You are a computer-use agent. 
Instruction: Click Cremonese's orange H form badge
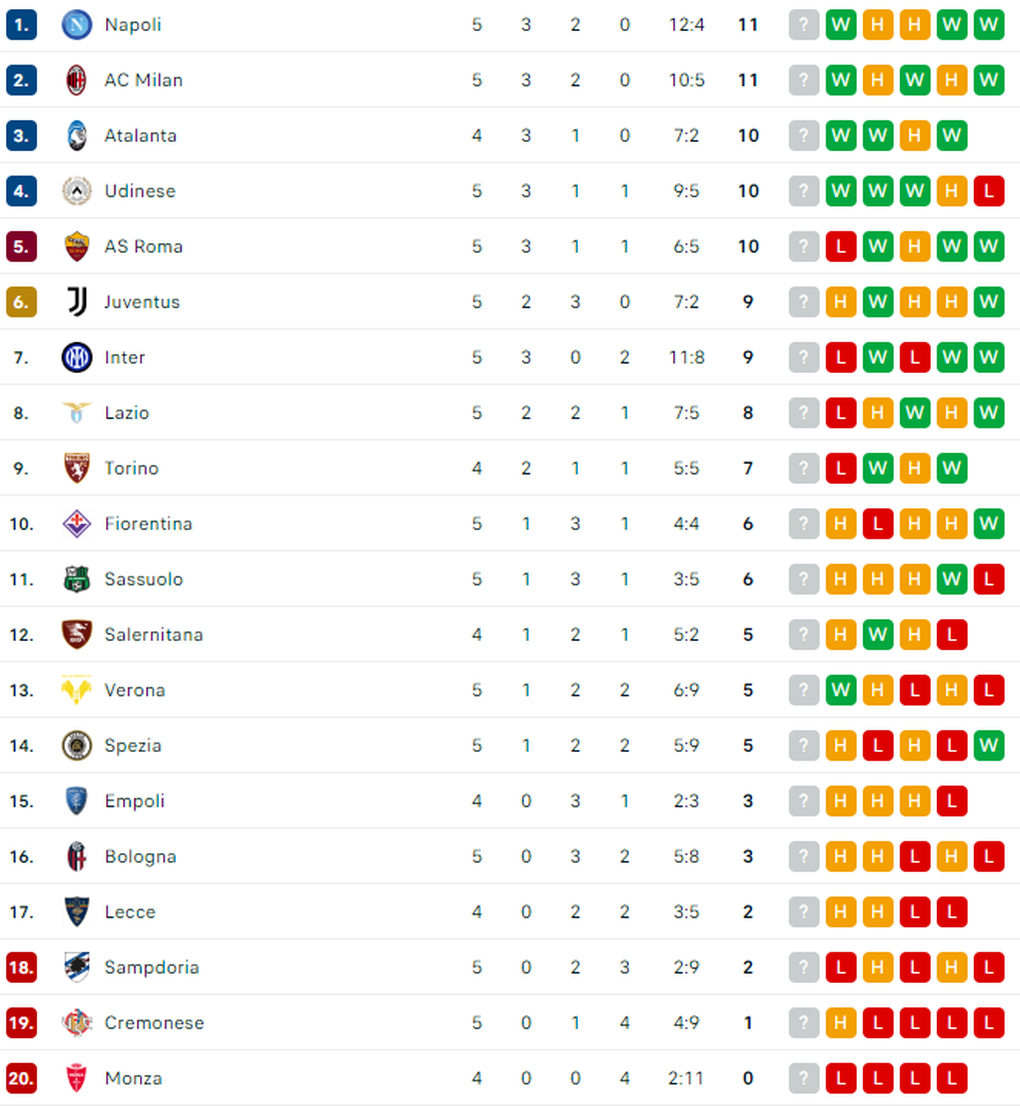point(840,1023)
